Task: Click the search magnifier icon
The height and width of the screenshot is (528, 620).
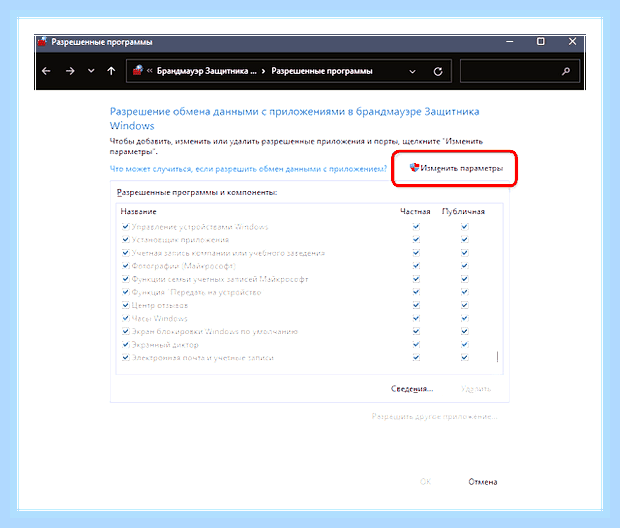Action: [566, 71]
